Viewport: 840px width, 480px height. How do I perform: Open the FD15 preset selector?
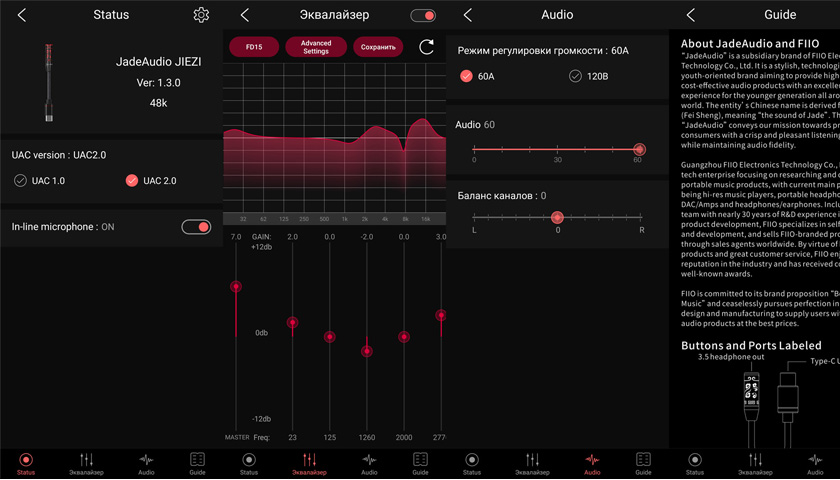pos(254,47)
